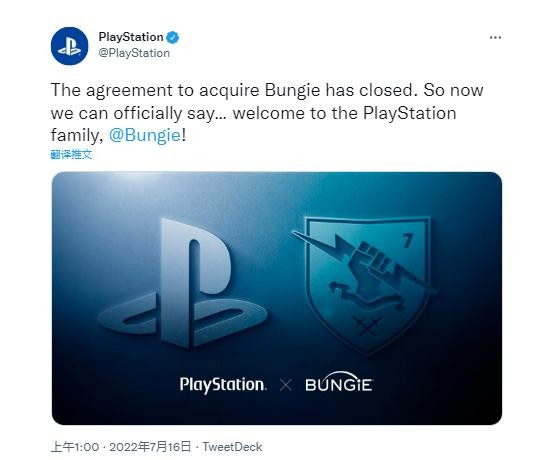Screen dimensions: 550x460
Task: Open the 上午1:00 timestamp link
Action: click(x=75, y=447)
